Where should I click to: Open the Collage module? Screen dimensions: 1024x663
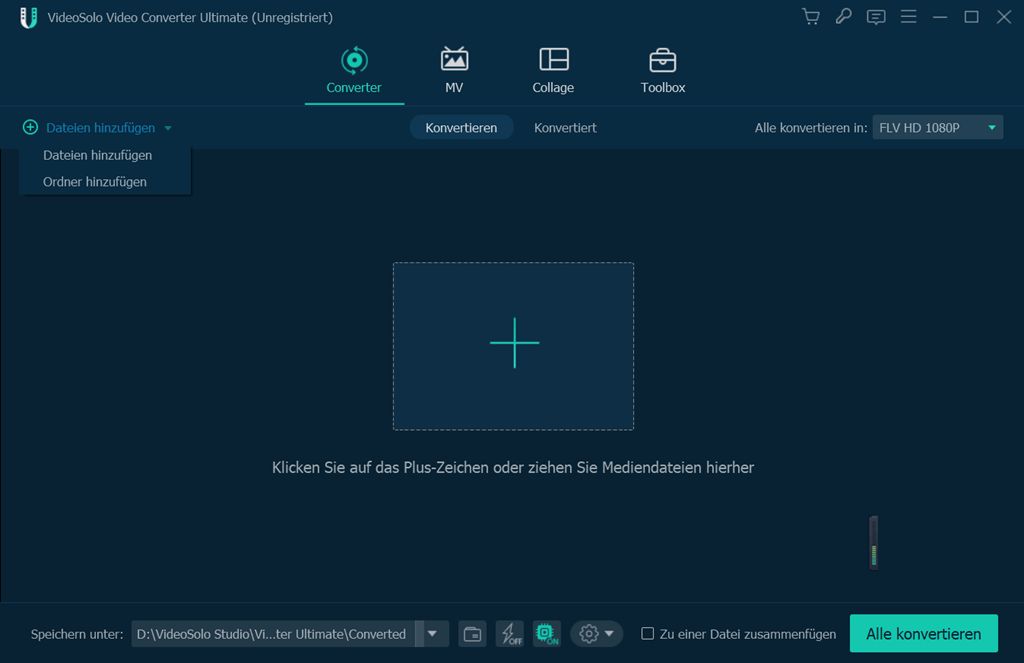pyautogui.click(x=553, y=70)
